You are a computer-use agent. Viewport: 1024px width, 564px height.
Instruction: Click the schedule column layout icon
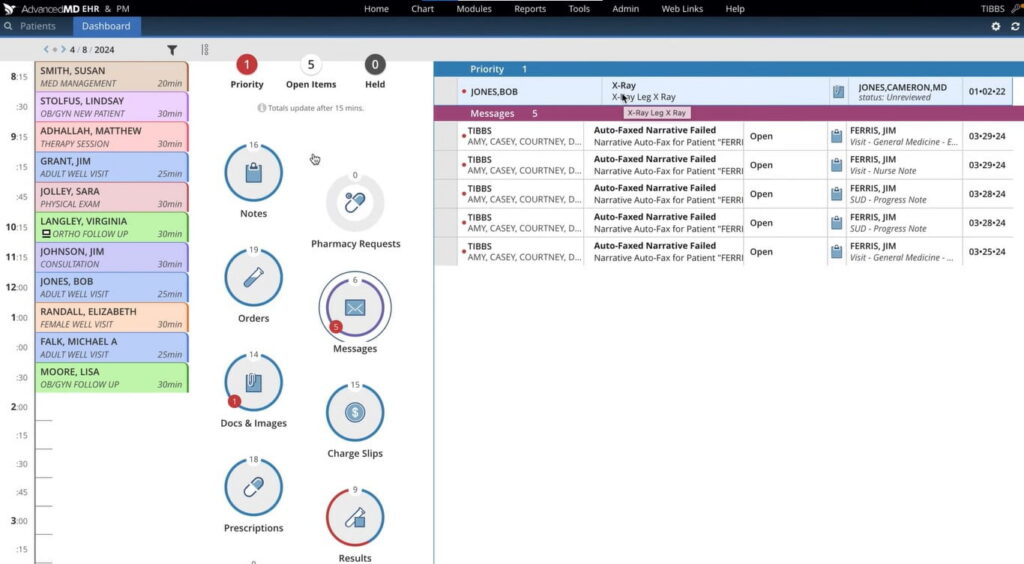(x=204, y=50)
